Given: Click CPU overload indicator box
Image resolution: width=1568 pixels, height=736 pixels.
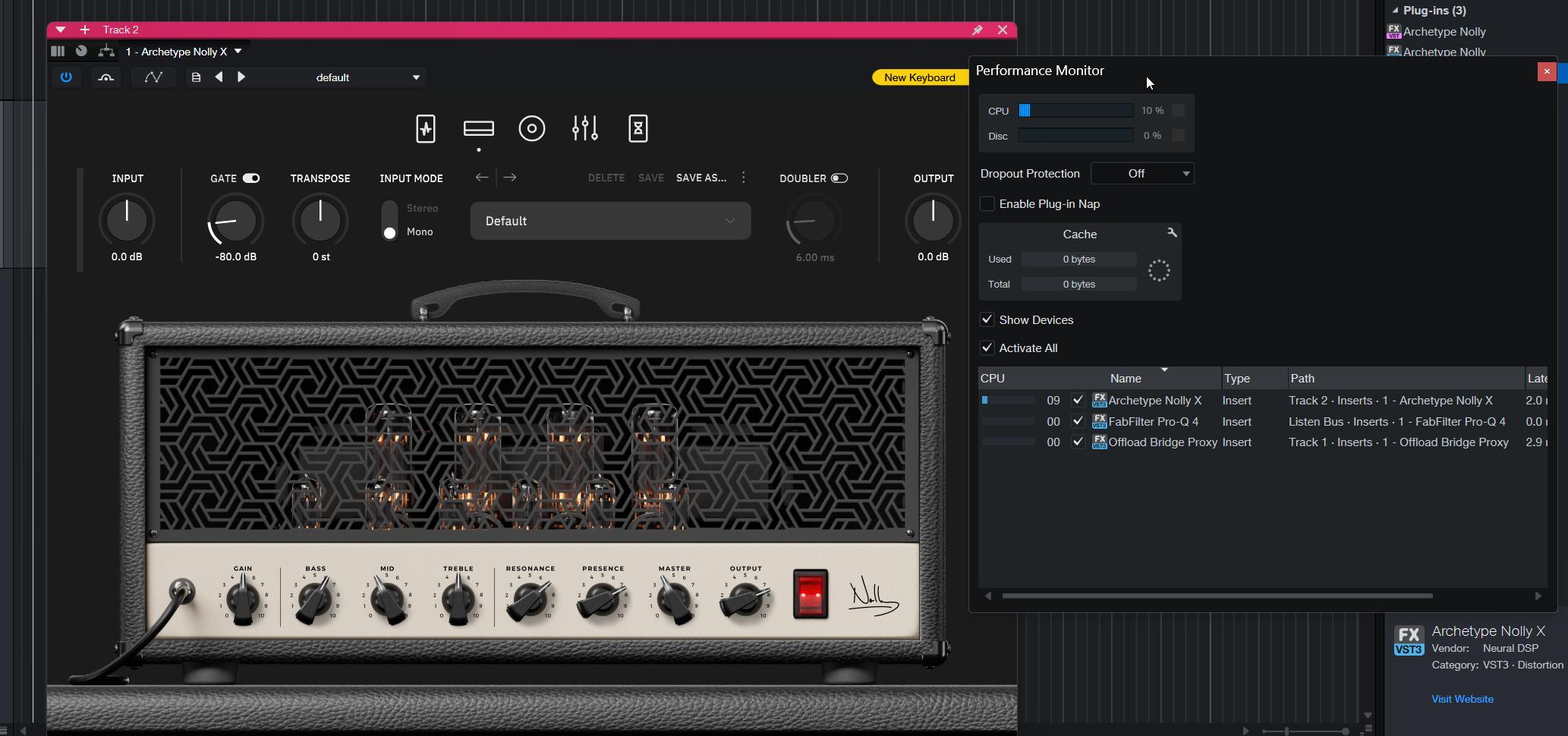Looking at the screenshot, I should click(x=1178, y=111).
